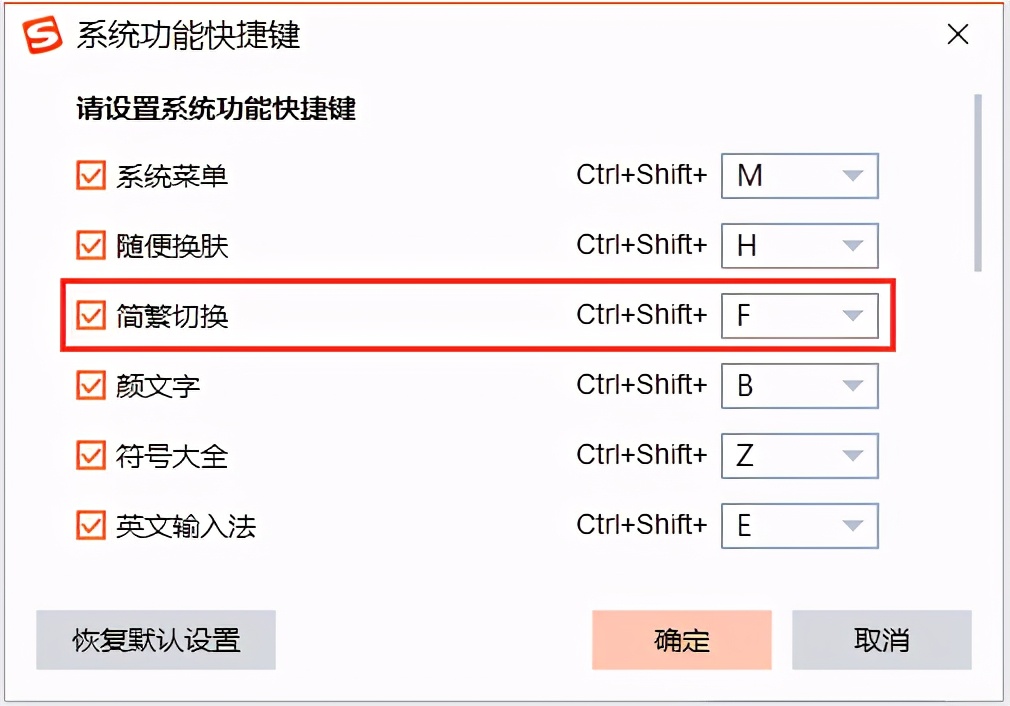The height and width of the screenshot is (706, 1010).
Task: Toggle the 简繁切换 checkbox off
Action: [x=91, y=315]
